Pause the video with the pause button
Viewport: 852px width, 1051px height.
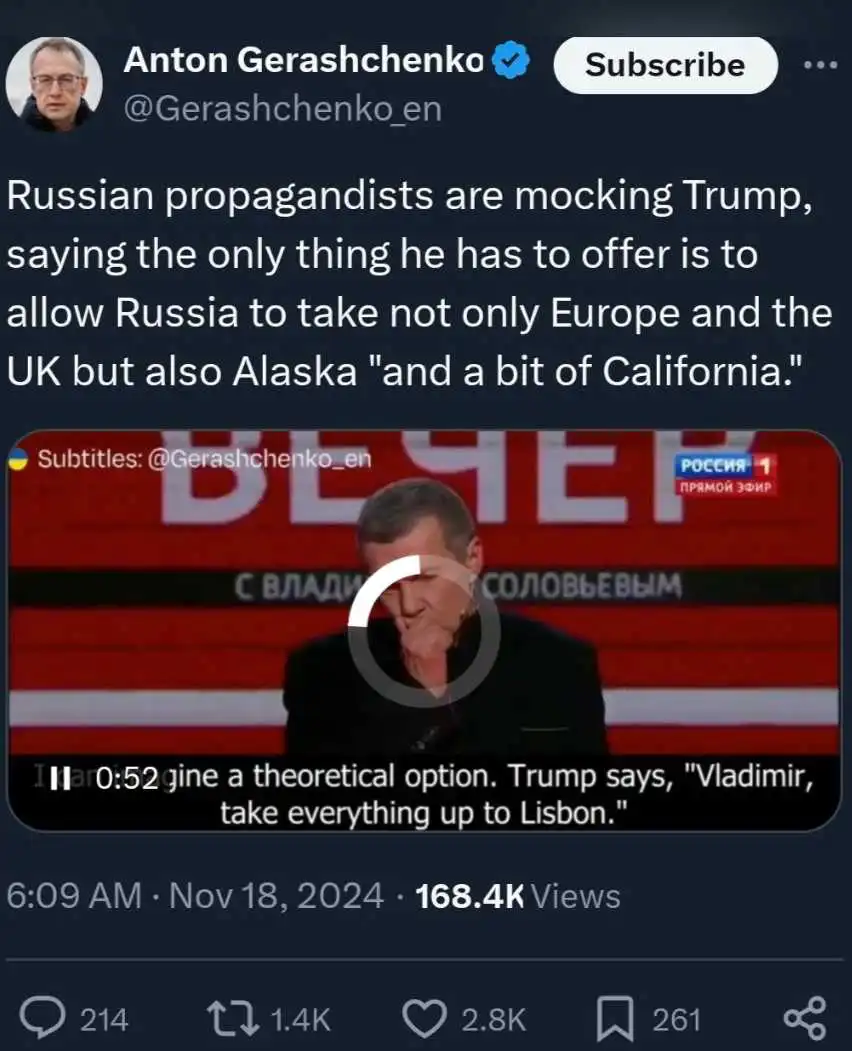[x=61, y=779]
